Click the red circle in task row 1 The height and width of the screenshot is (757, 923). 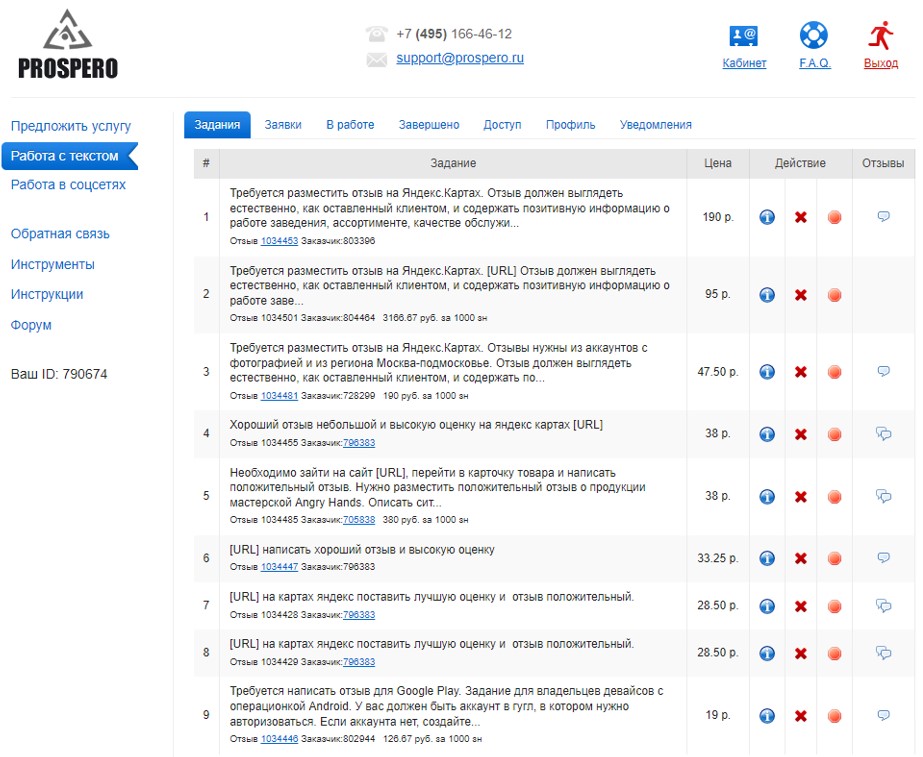(834, 217)
